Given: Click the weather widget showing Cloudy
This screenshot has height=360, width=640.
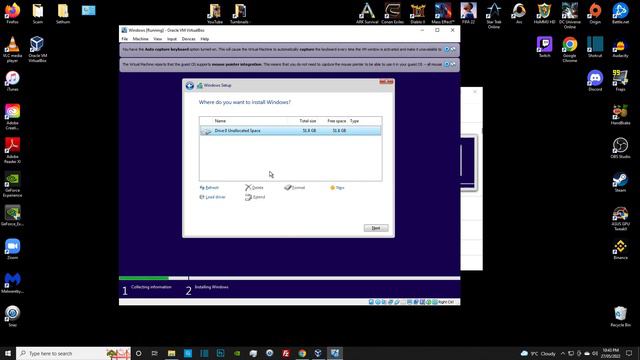Looking at the screenshot, I should pos(539,353).
